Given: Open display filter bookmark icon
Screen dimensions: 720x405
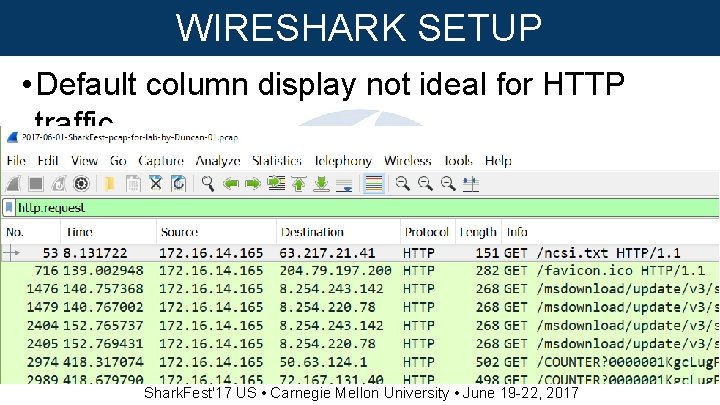Looking at the screenshot, I should (x=9, y=208).
